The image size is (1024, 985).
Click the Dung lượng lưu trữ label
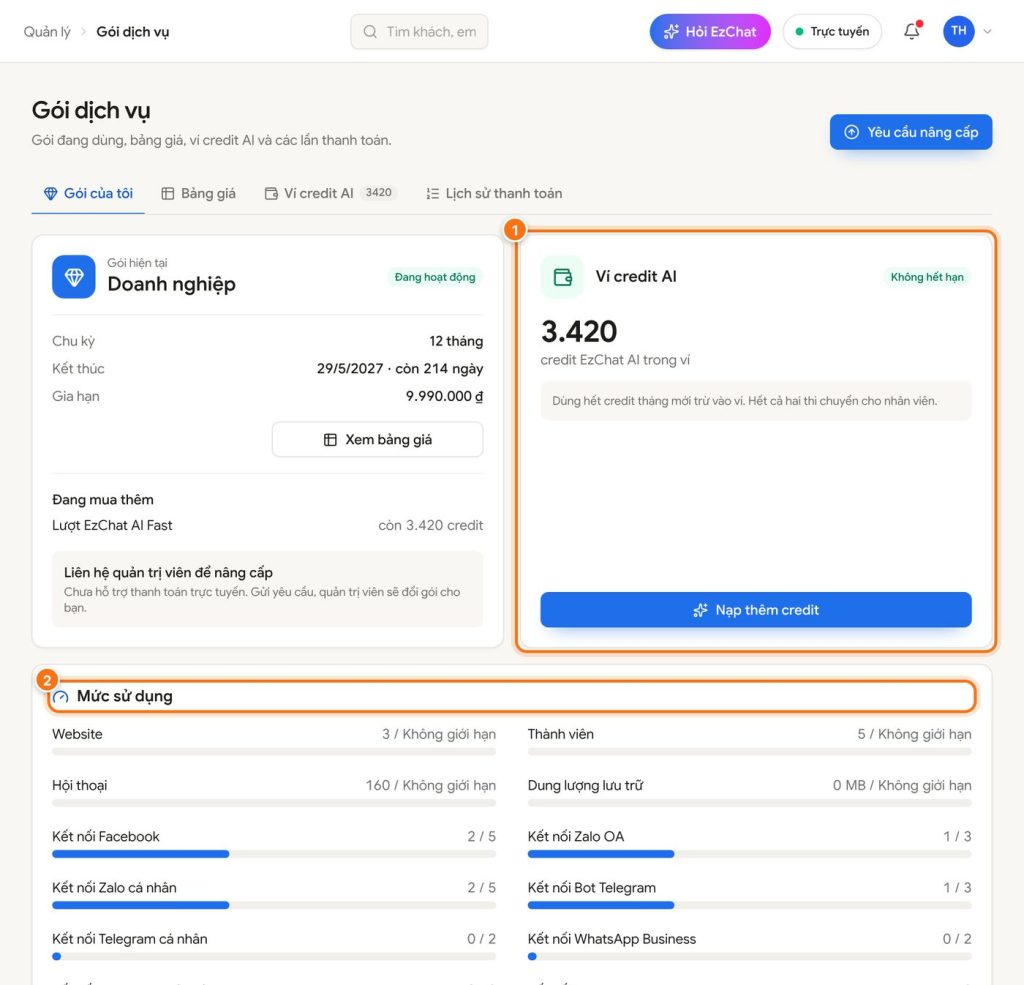585,785
